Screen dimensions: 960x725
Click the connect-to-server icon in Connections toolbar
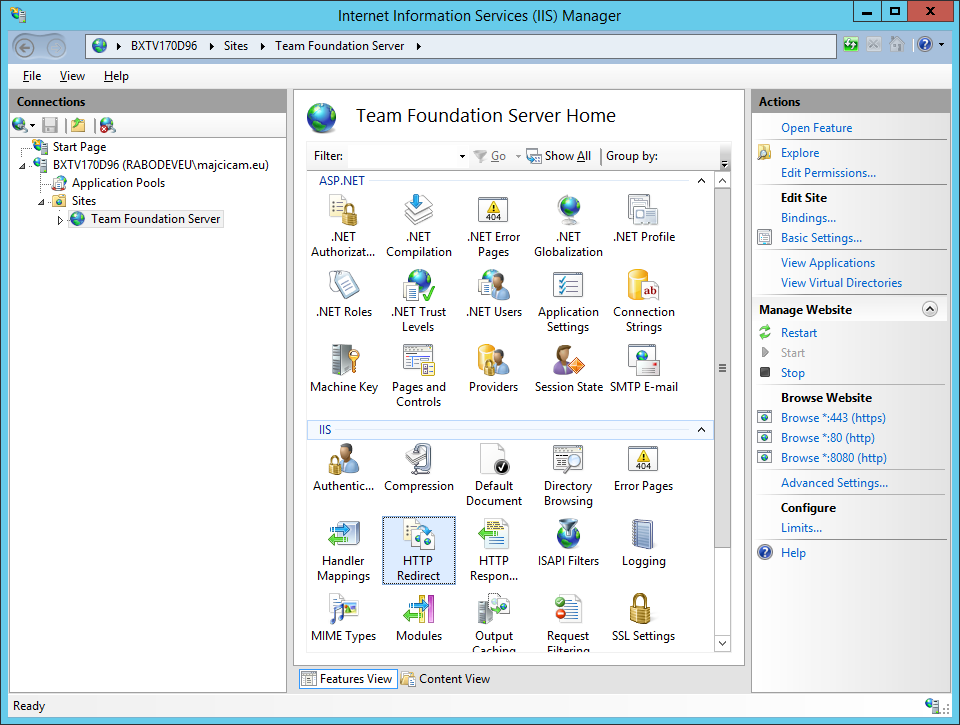20,125
